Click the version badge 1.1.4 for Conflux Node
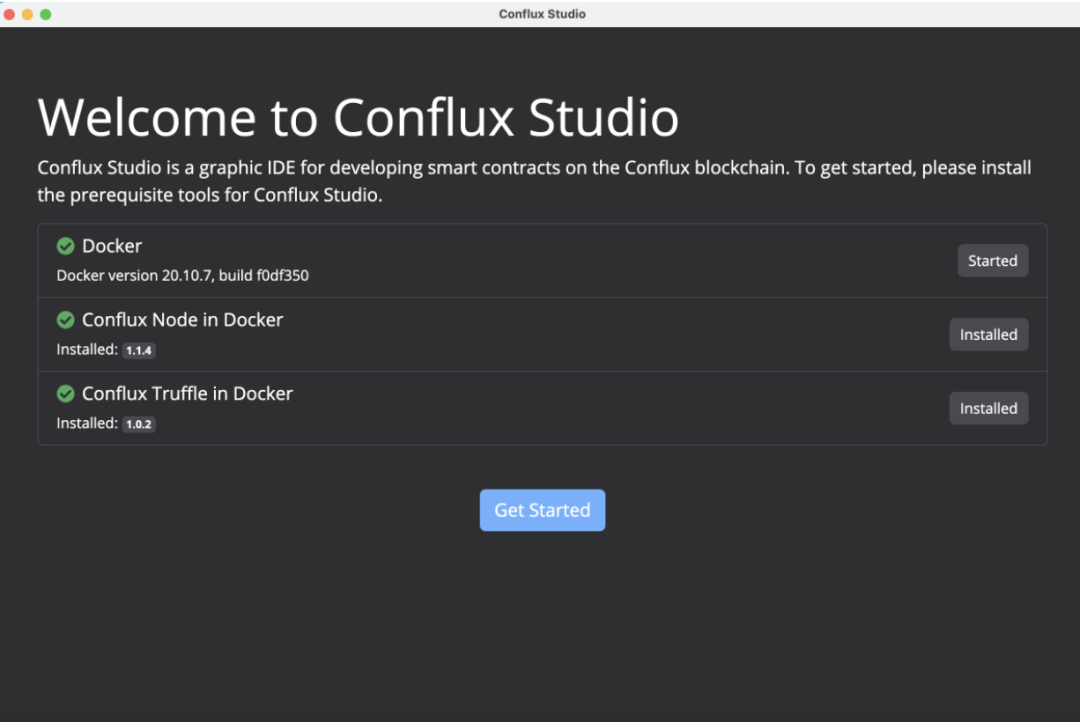 [139, 350]
